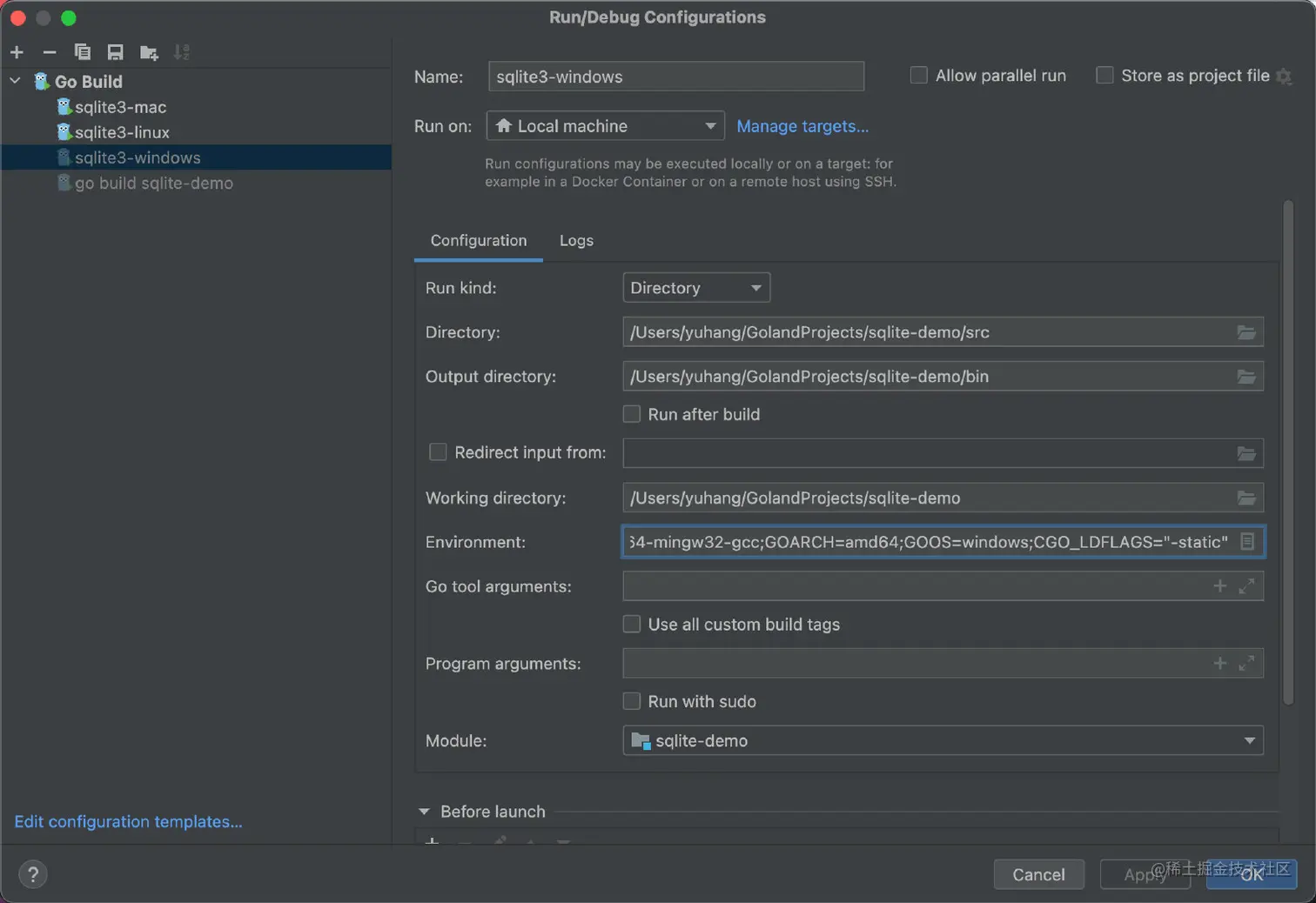Enable Run with sudo option
The width and height of the screenshot is (1316, 903).
point(632,701)
